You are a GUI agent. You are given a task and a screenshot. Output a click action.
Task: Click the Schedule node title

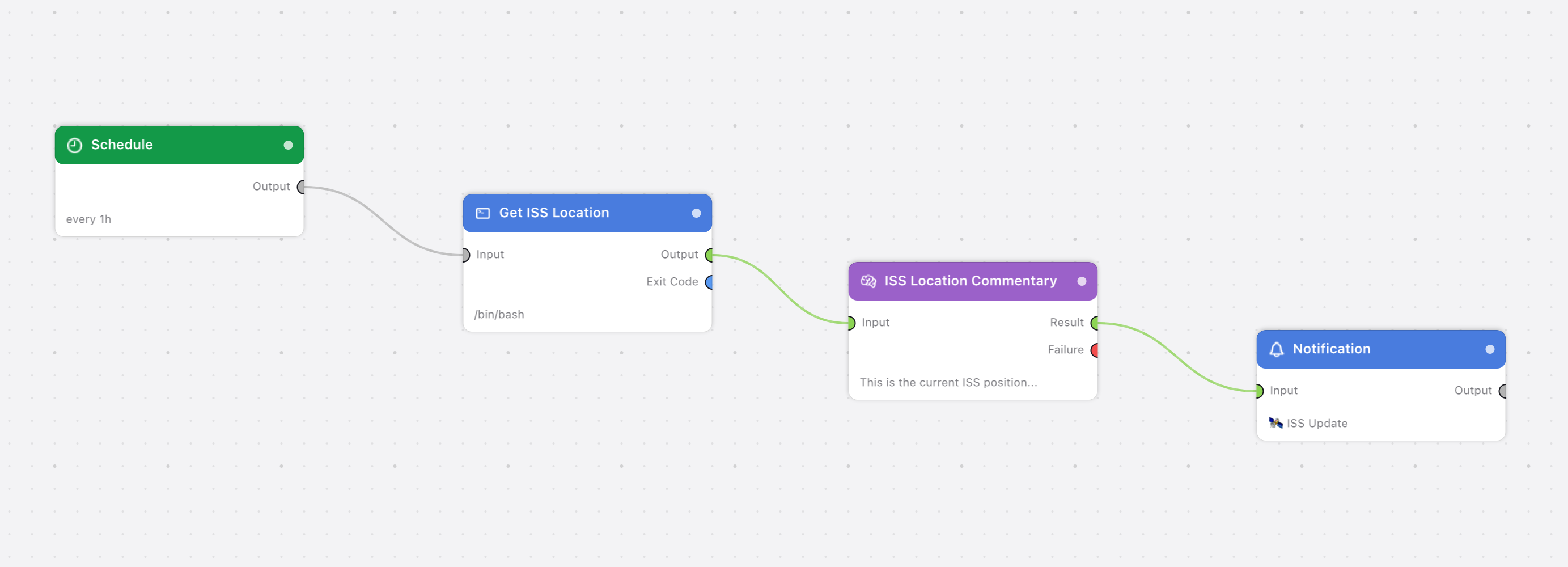pos(122,145)
